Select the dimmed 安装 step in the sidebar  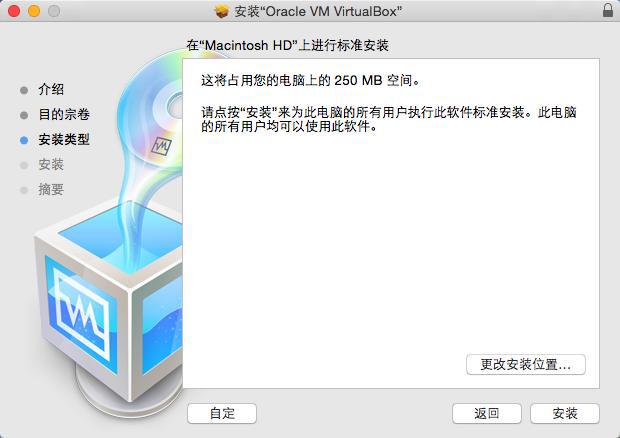click(x=51, y=164)
